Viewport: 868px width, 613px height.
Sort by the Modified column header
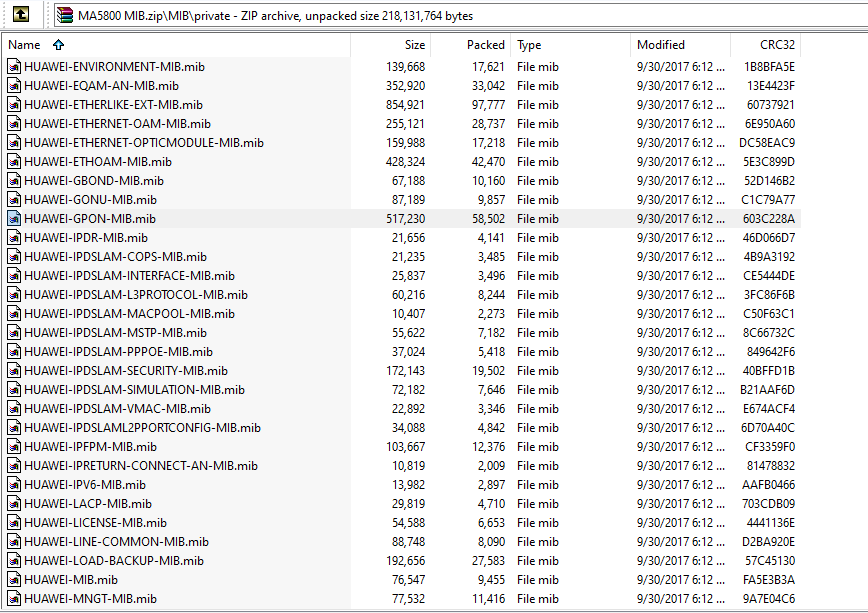pyautogui.click(x=680, y=45)
